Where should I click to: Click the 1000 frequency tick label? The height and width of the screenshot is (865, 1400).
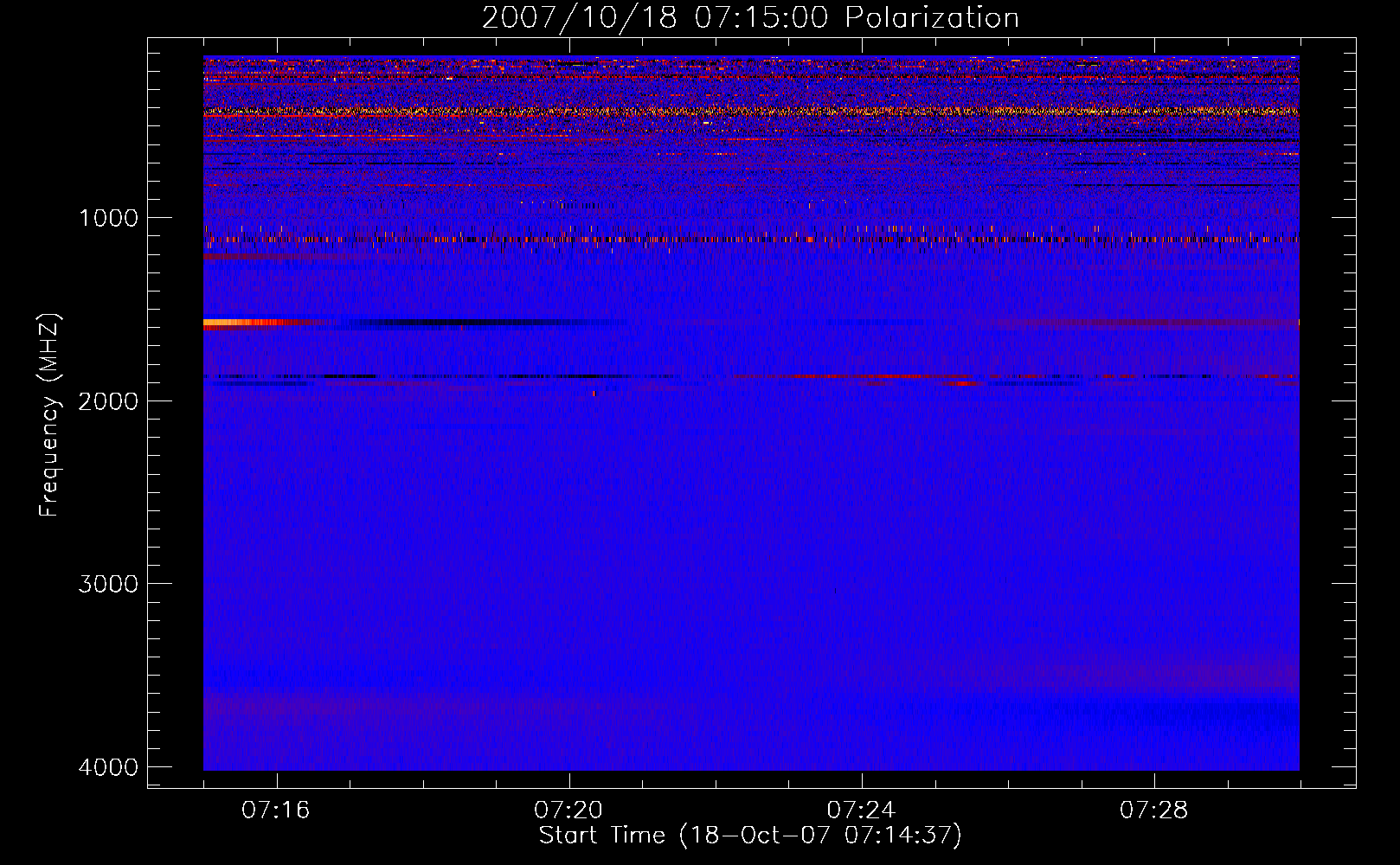coord(109,218)
